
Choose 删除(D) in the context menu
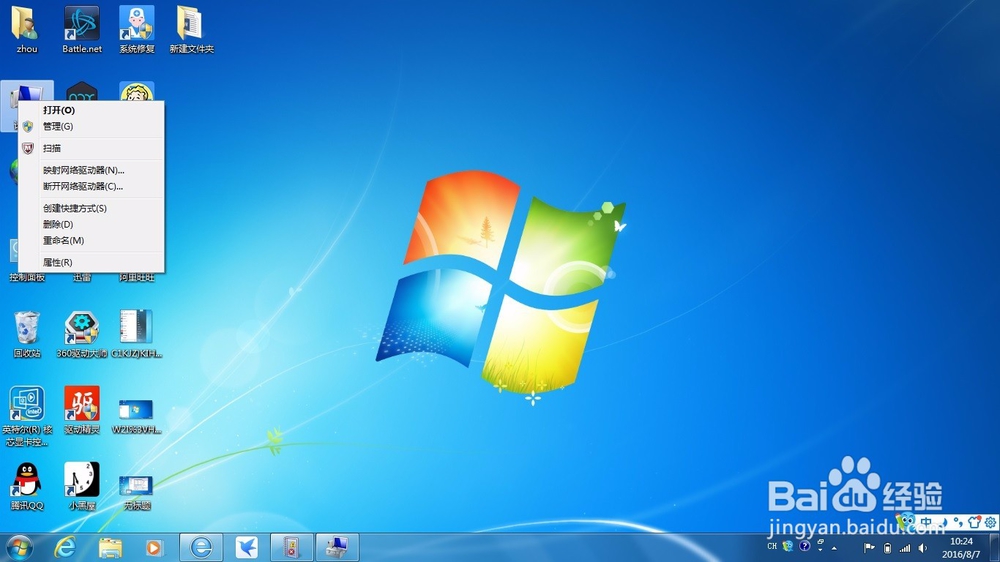coord(91,224)
